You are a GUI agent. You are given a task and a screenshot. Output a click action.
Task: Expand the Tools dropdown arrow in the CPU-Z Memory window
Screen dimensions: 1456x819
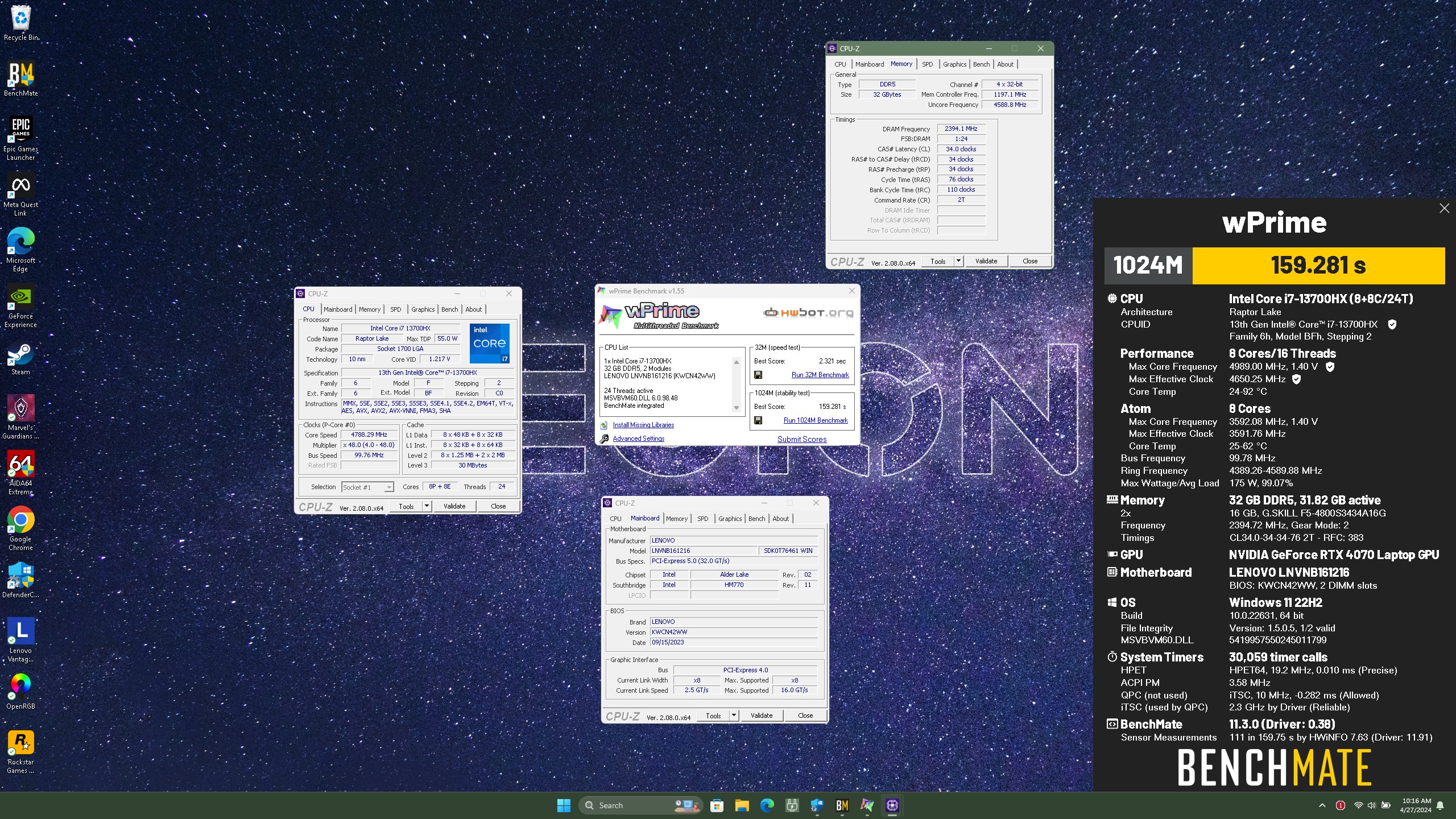958,261
